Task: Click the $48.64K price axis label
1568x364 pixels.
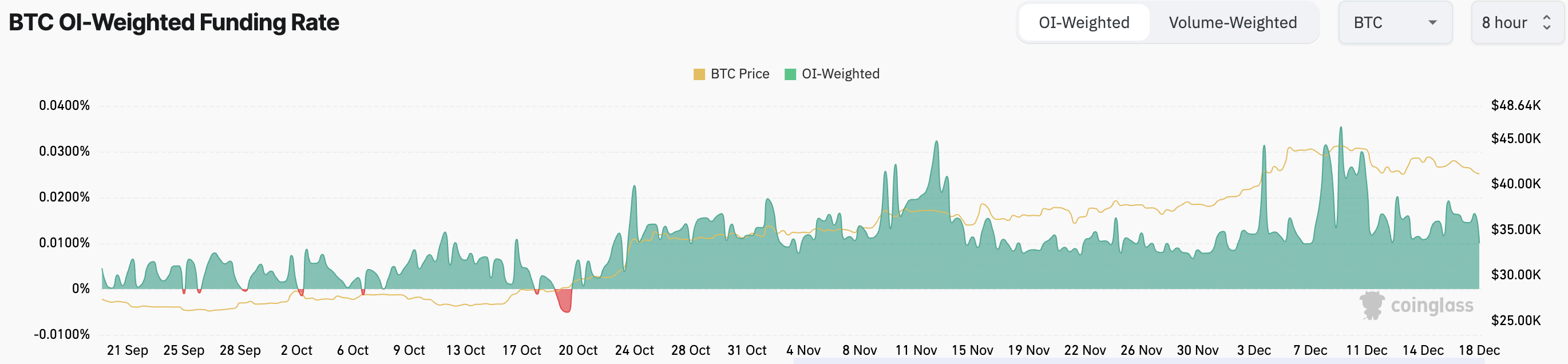Action: (1515, 105)
